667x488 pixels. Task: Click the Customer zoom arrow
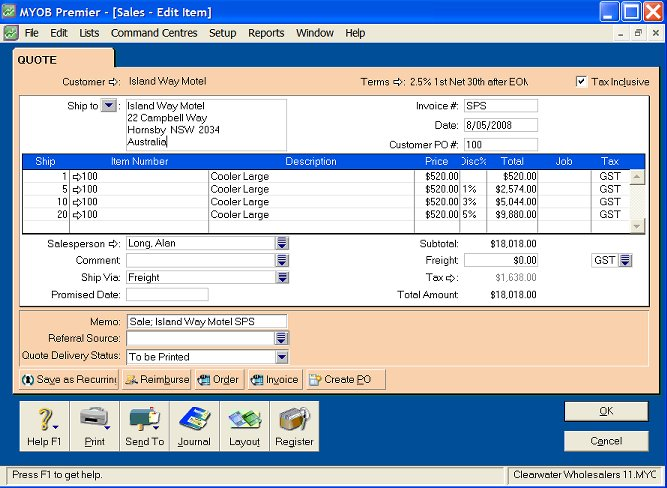click(x=114, y=82)
